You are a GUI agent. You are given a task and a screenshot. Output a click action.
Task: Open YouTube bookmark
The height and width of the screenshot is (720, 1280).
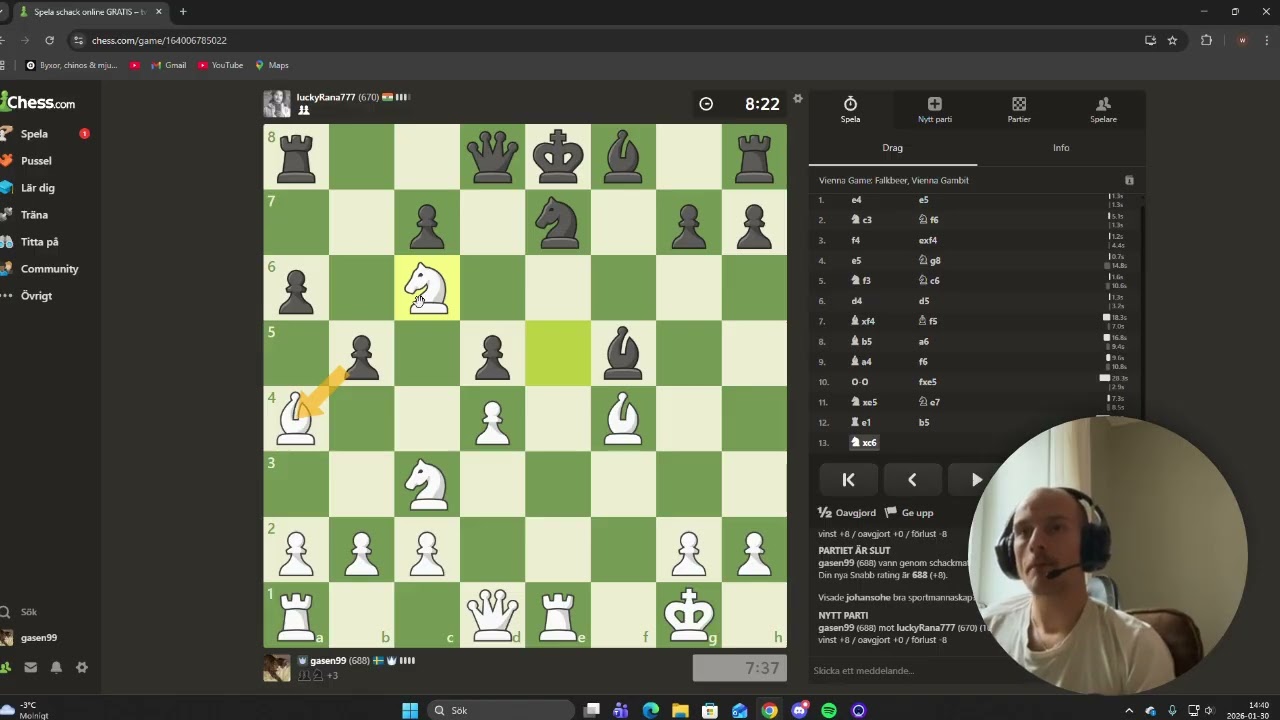point(220,65)
